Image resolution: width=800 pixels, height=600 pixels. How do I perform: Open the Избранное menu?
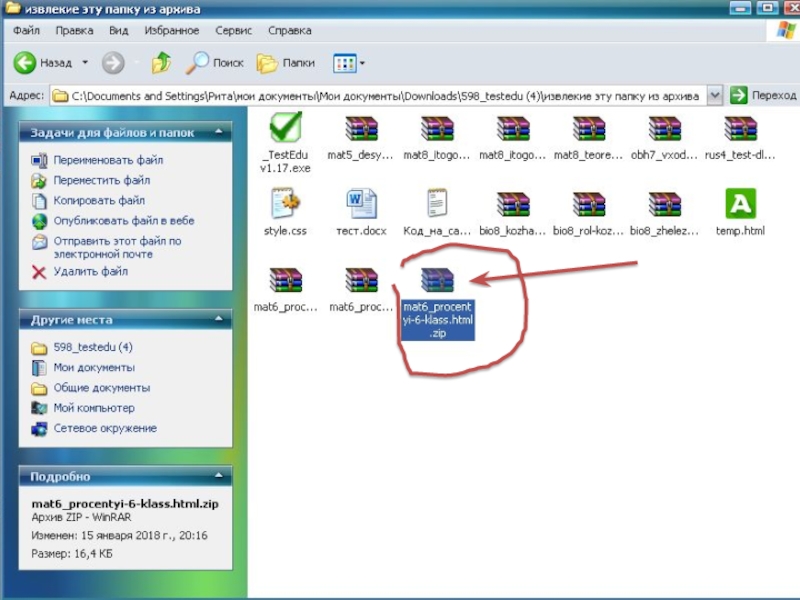[171, 31]
